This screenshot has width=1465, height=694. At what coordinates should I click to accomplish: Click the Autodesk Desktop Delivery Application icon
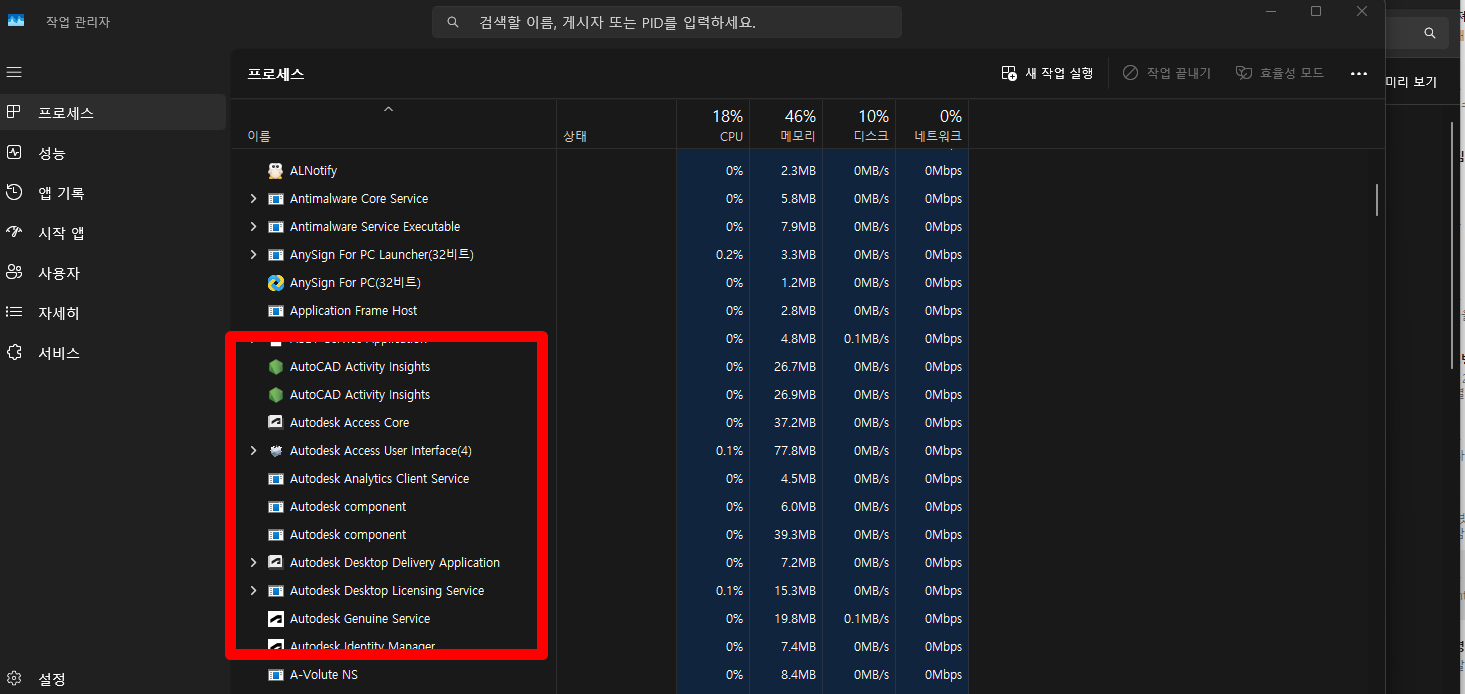(x=276, y=563)
